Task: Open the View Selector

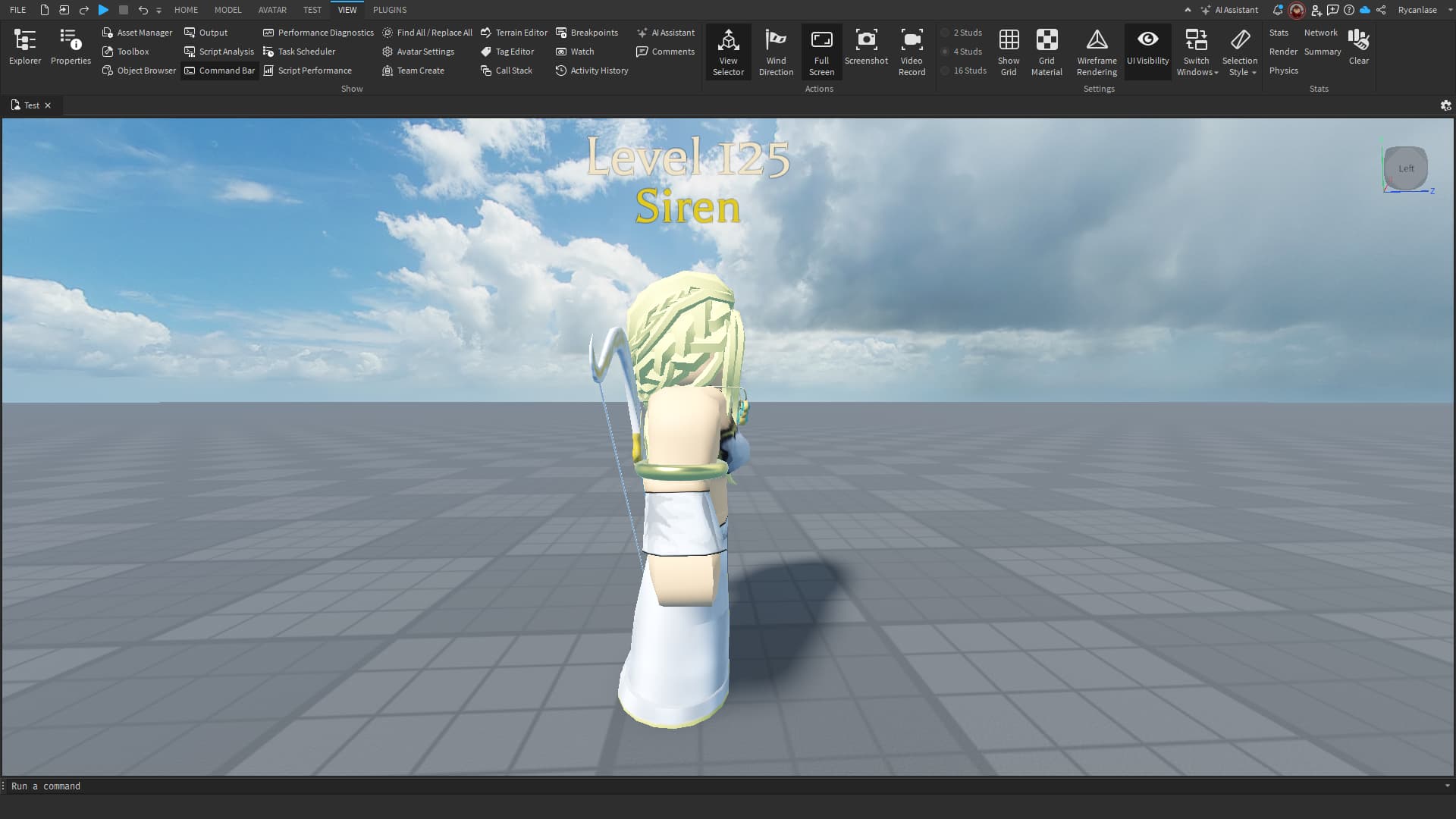Action: coord(728,52)
